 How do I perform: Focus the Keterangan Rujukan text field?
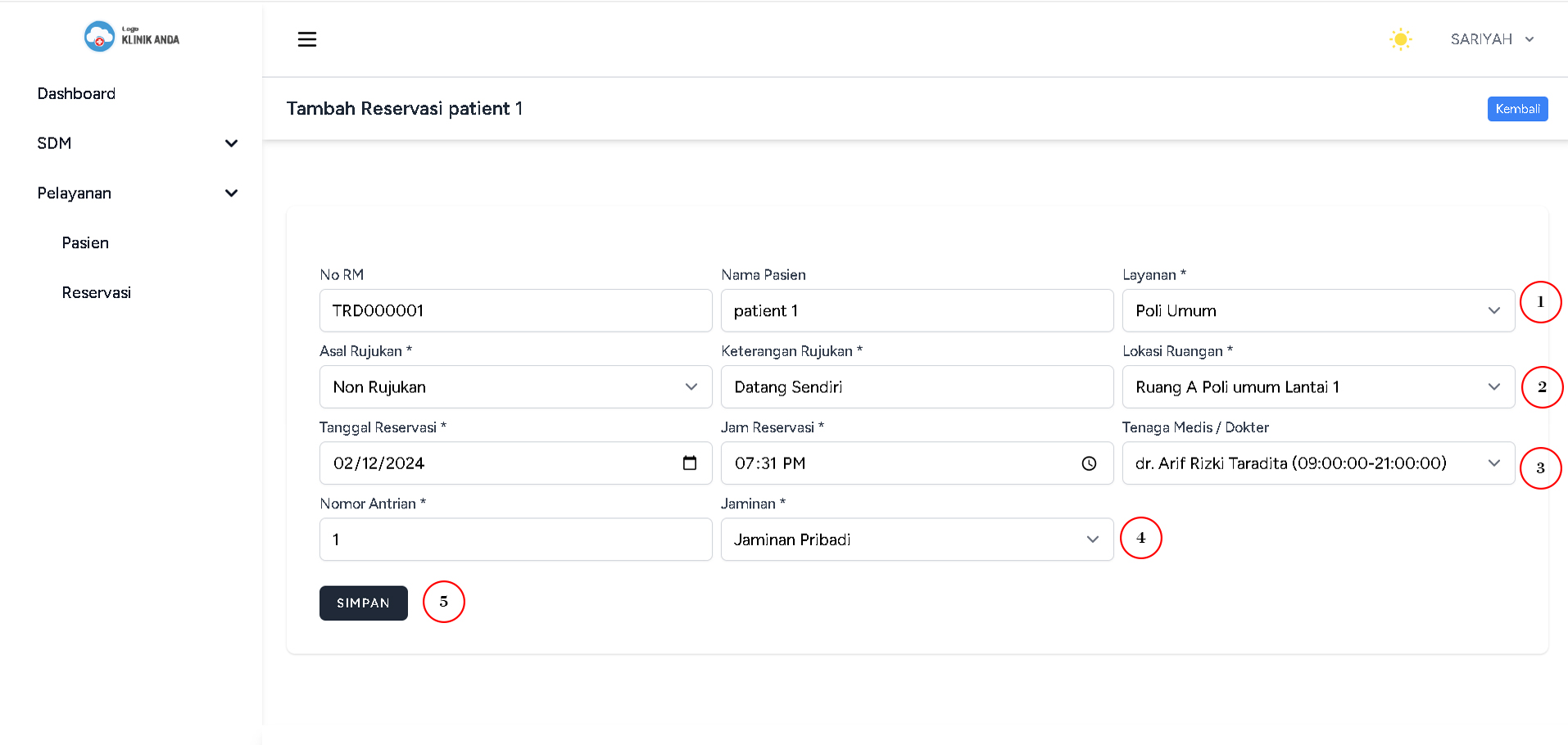[x=916, y=387]
